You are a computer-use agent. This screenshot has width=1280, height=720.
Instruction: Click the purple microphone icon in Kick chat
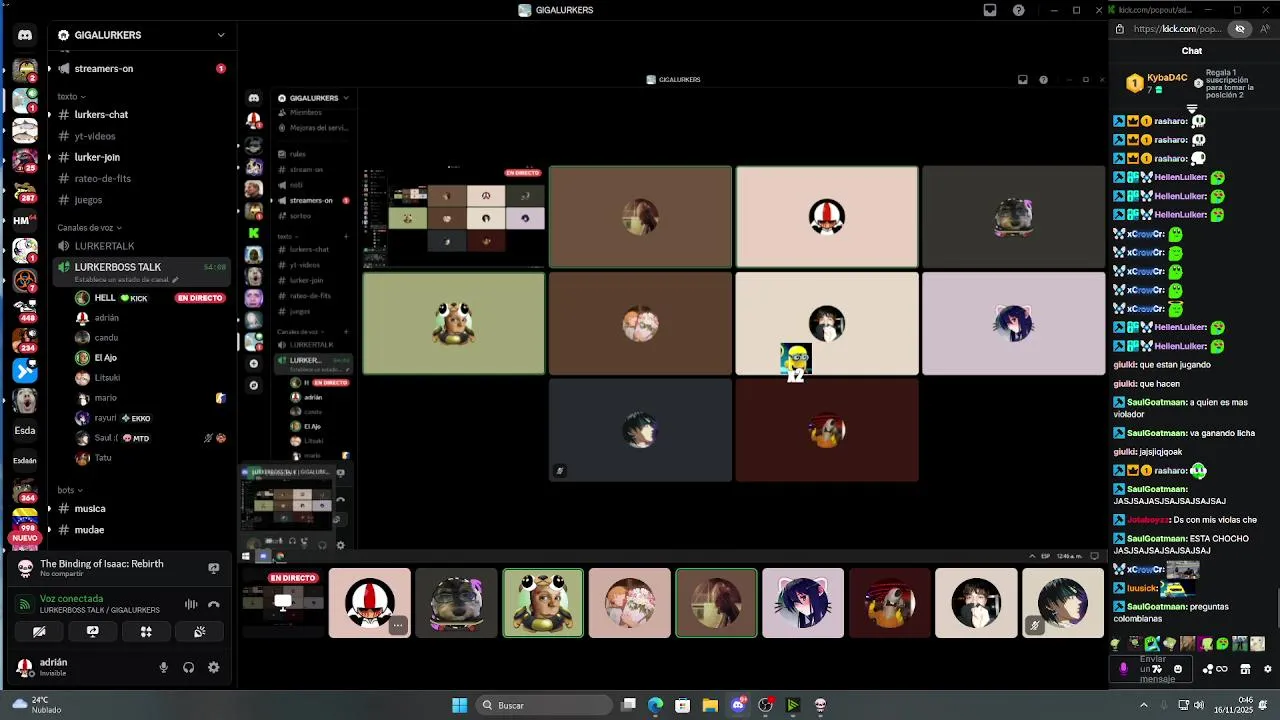click(x=1123, y=668)
